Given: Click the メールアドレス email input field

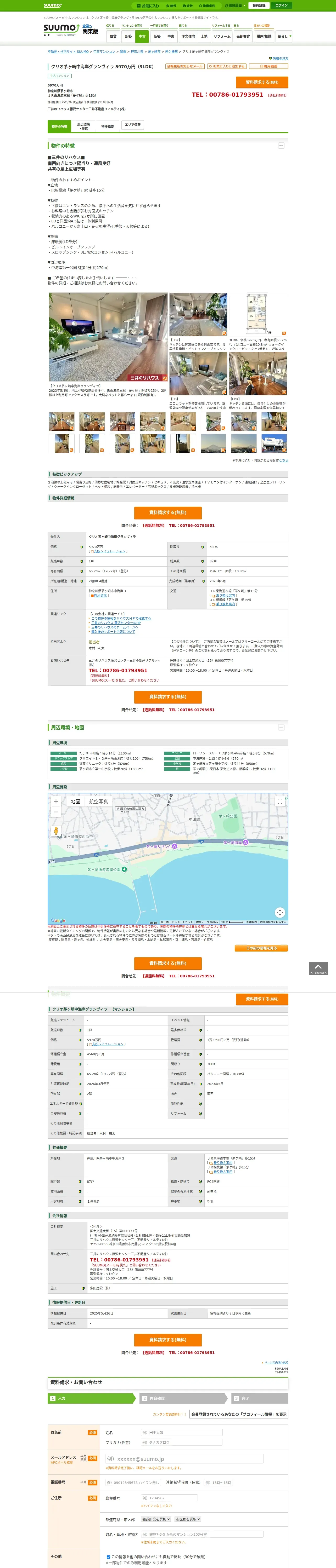Looking at the screenshot, I should [x=184, y=1459].
